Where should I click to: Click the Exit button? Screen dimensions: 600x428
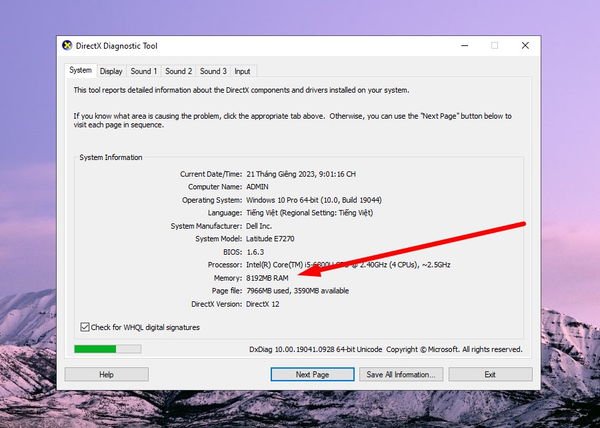click(489, 374)
